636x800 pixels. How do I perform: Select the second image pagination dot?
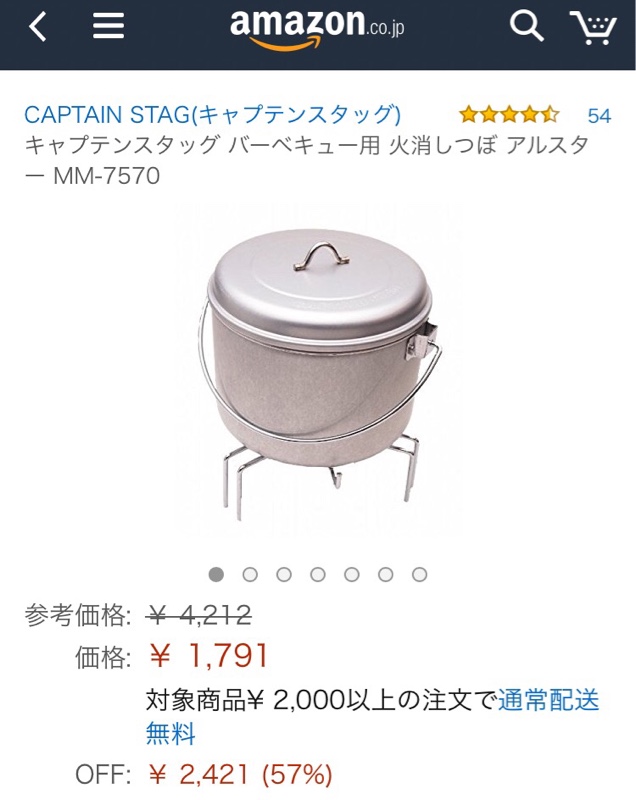[250, 574]
